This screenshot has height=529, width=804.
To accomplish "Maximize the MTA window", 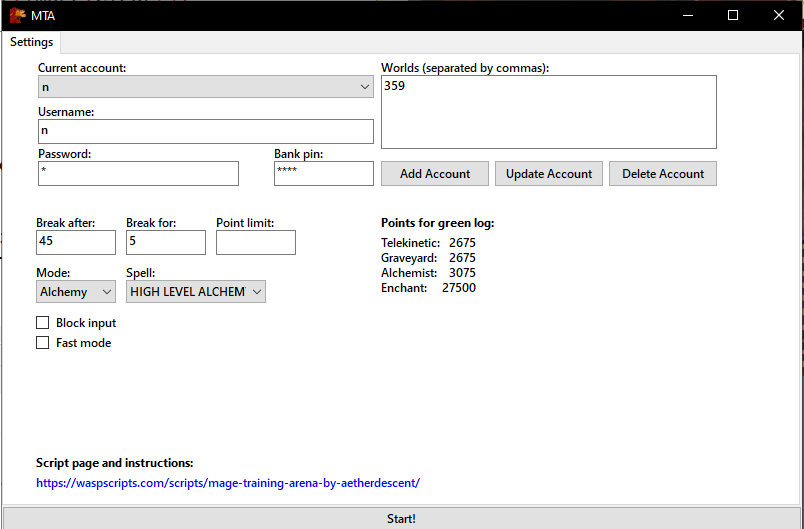I will tap(733, 15).
